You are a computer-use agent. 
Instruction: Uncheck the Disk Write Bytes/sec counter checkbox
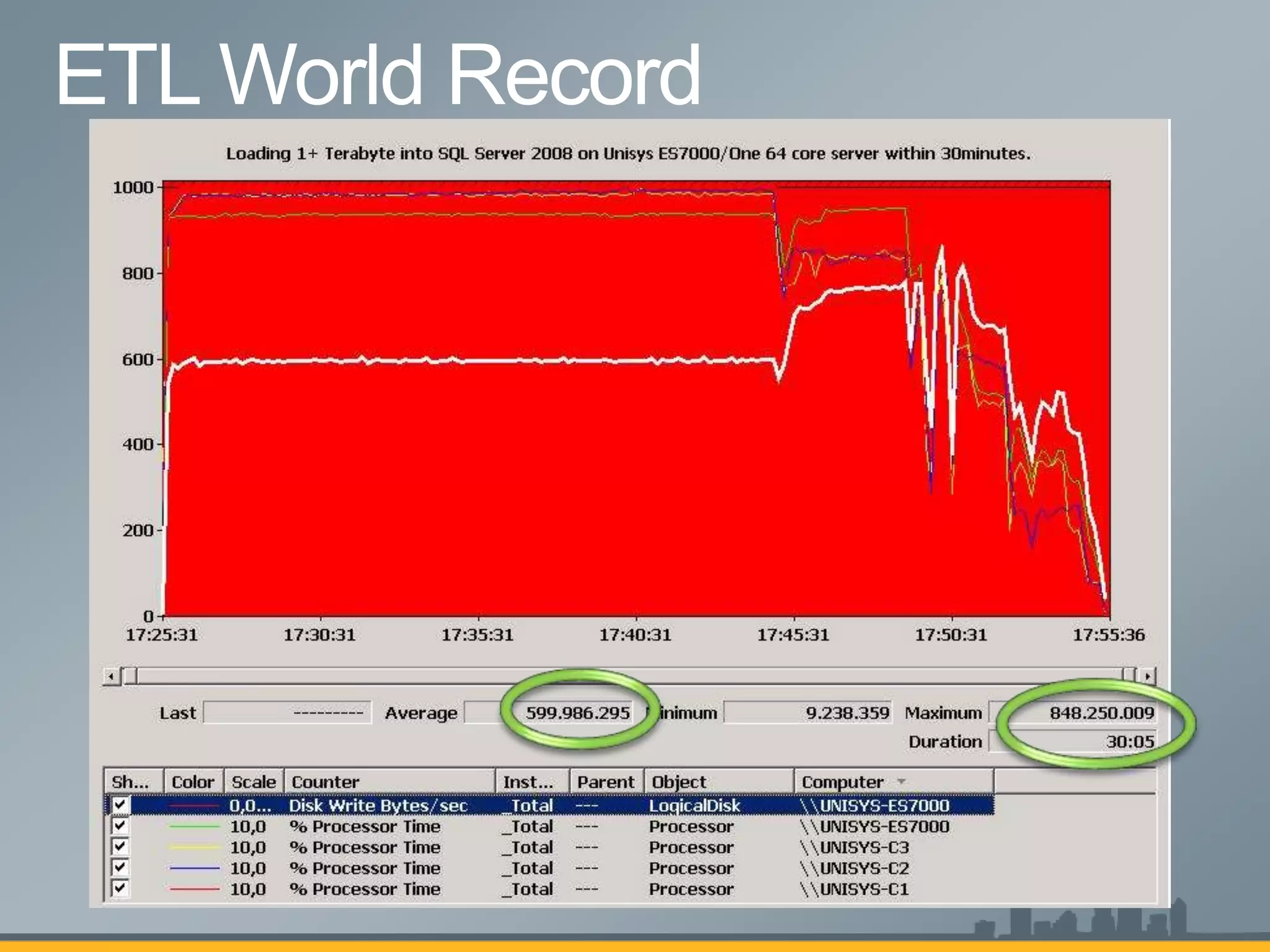120,805
